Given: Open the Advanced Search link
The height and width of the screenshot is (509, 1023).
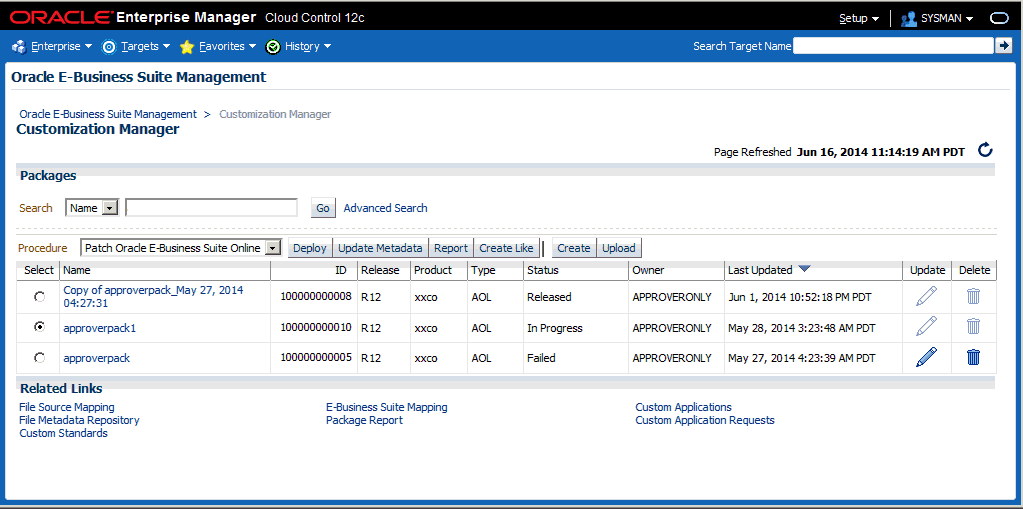Looking at the screenshot, I should (386, 208).
